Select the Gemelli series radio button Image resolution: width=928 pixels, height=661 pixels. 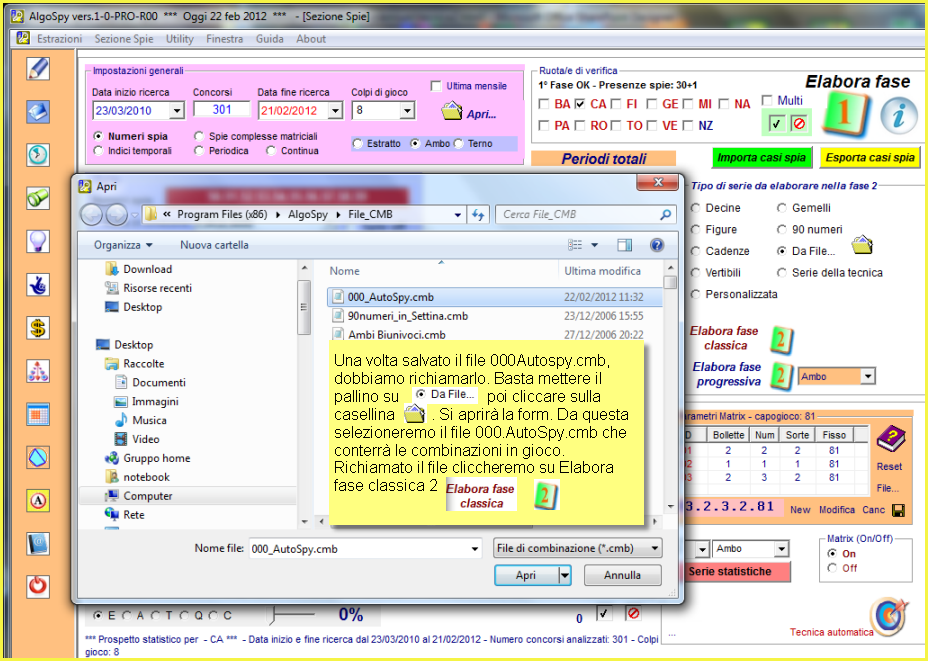point(782,208)
